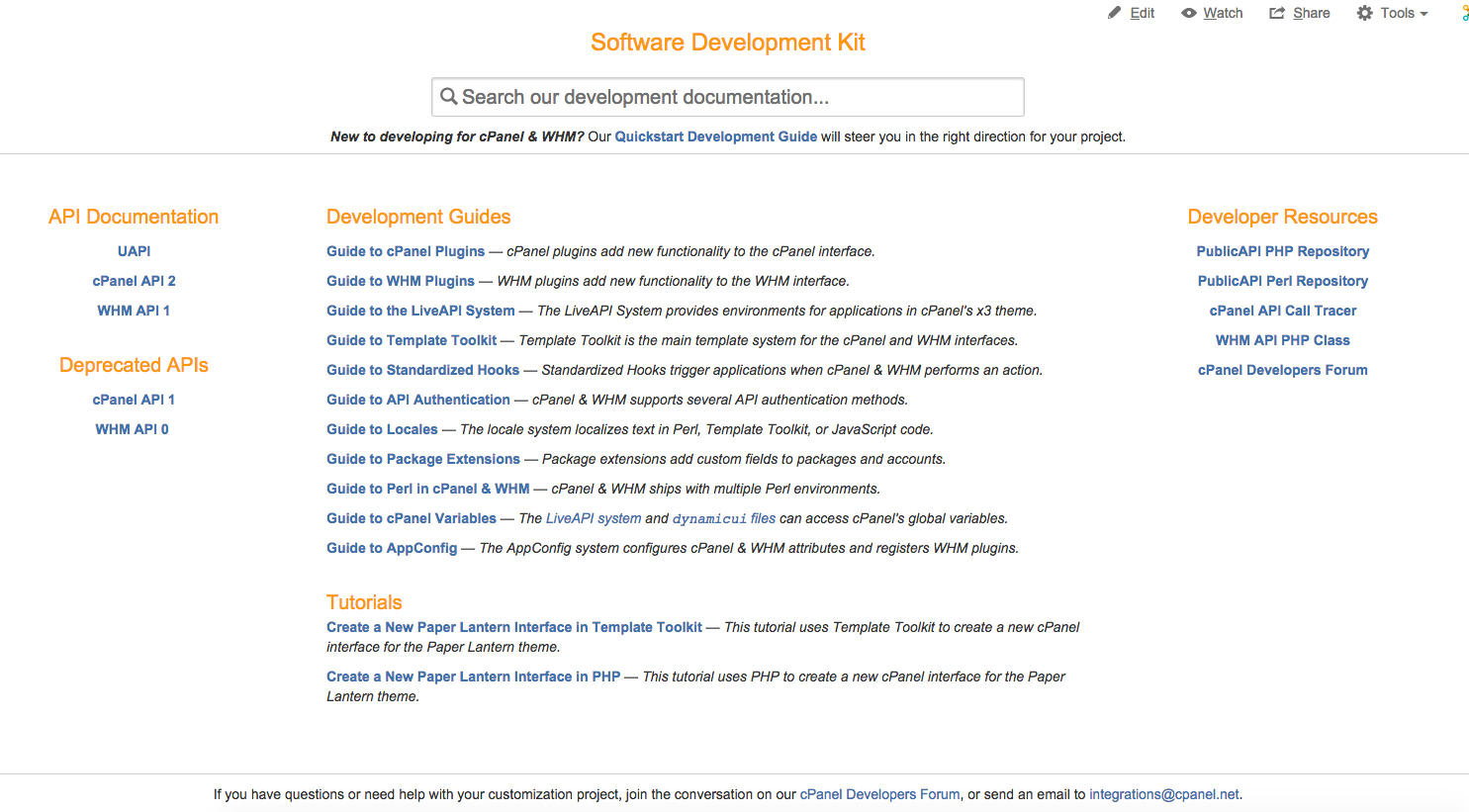Focus the development documentation search field
The width and height of the screenshot is (1469, 812).
[x=728, y=97]
